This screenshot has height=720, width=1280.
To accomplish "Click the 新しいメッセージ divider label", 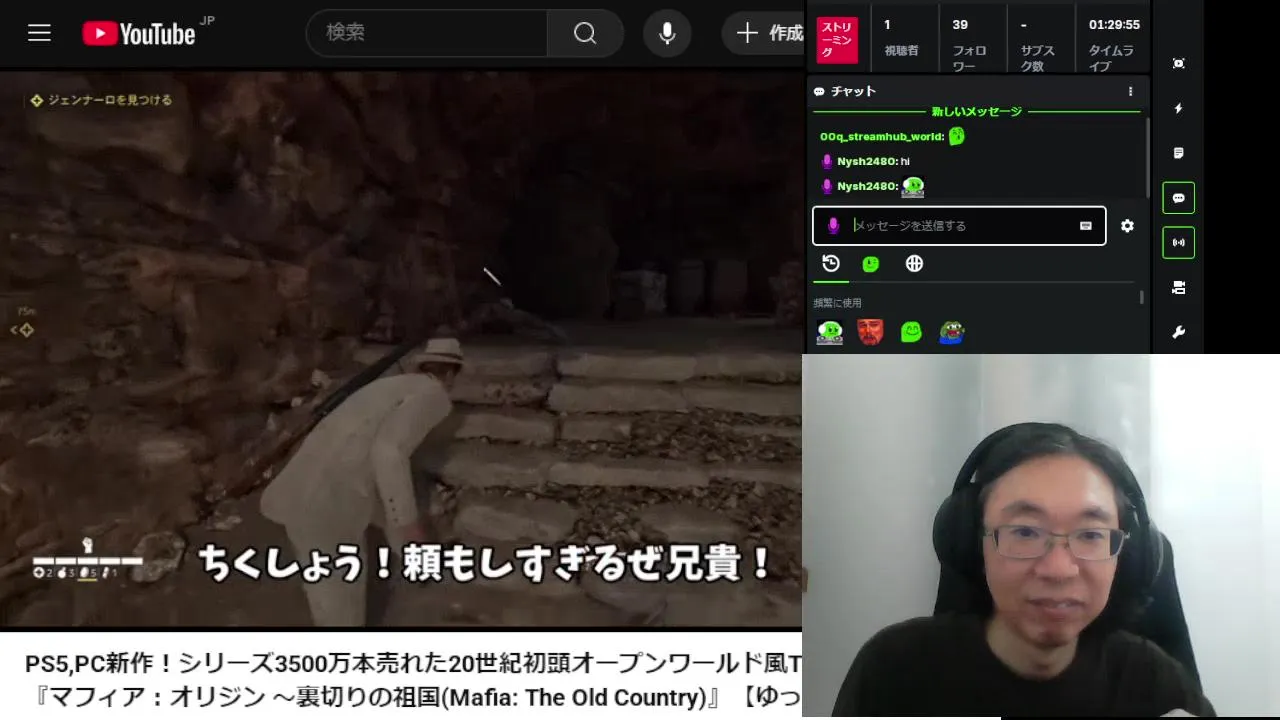I will point(977,111).
